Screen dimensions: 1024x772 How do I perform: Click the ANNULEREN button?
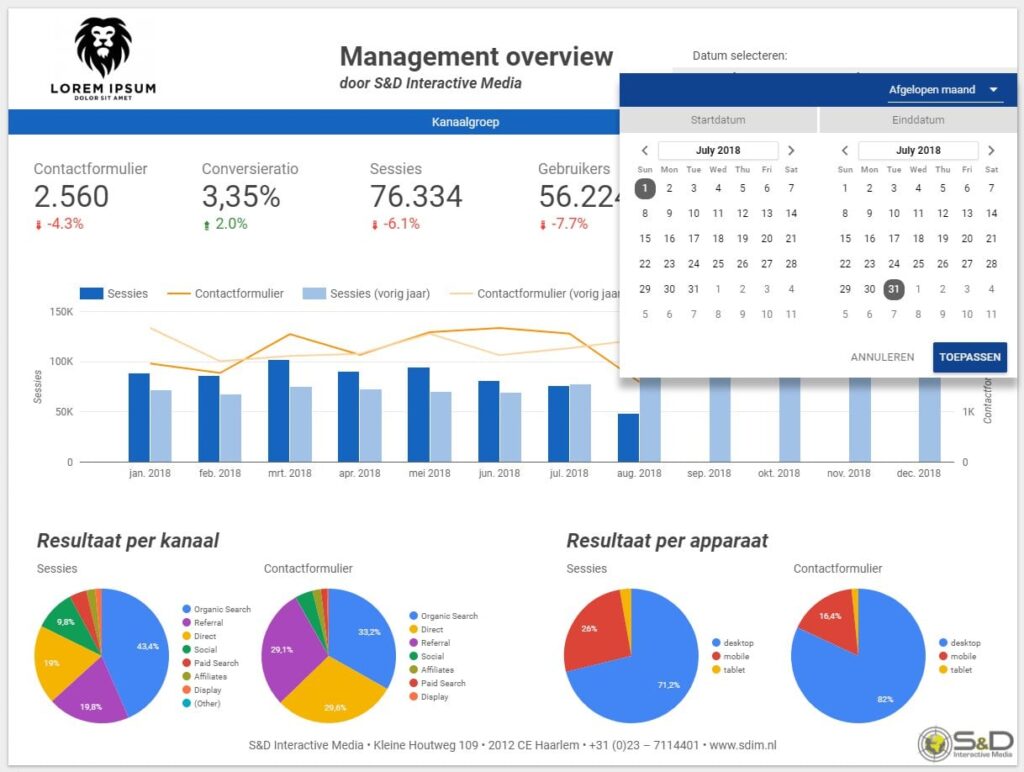(882, 357)
